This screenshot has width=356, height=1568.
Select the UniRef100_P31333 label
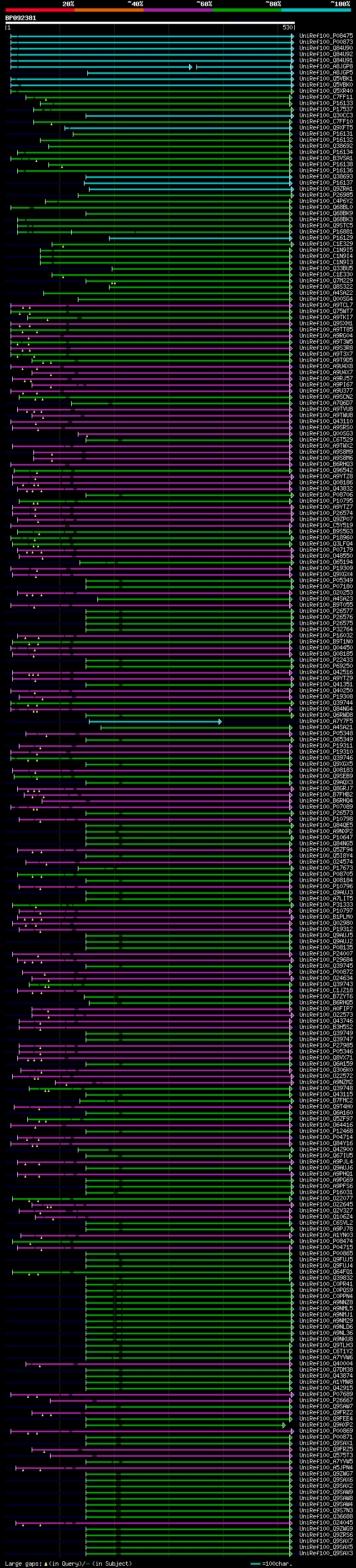coord(326,904)
